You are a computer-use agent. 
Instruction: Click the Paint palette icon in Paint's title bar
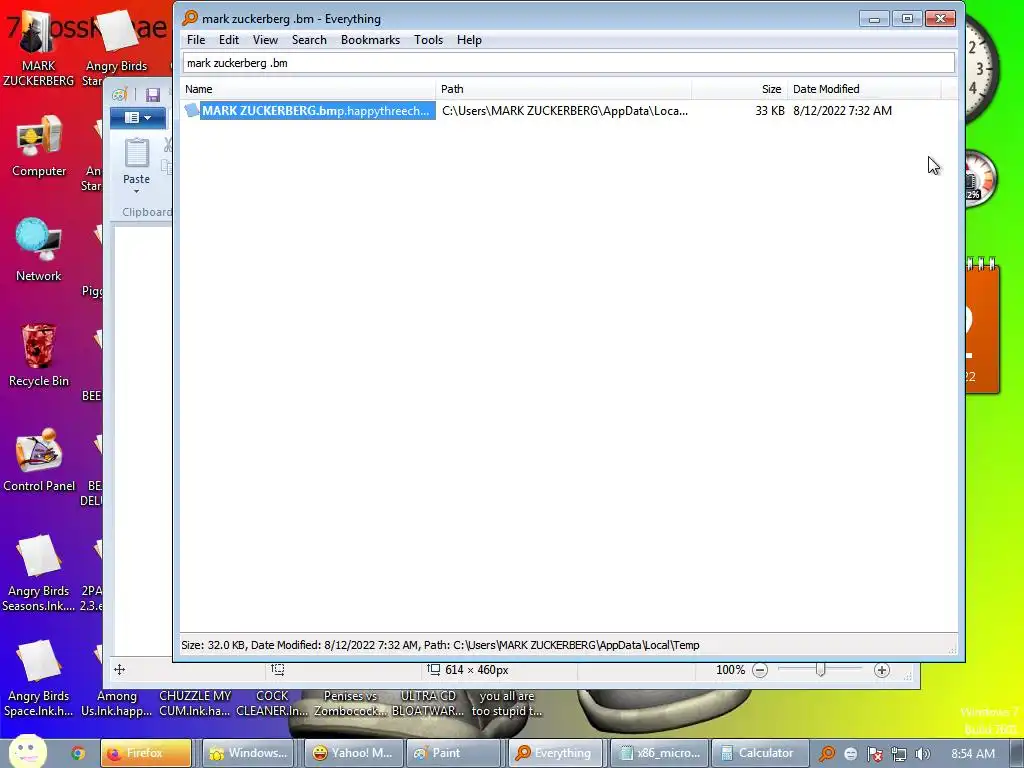(119, 95)
